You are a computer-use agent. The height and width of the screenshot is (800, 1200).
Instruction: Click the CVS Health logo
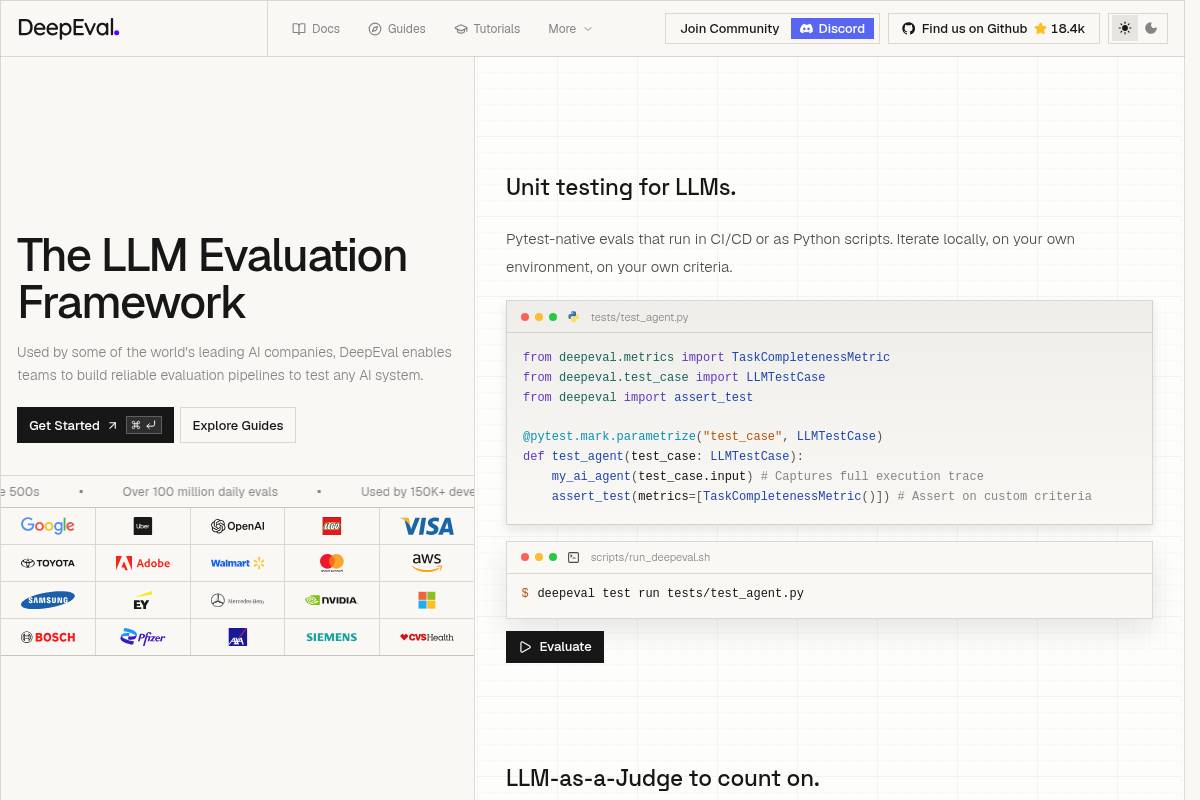(427, 637)
